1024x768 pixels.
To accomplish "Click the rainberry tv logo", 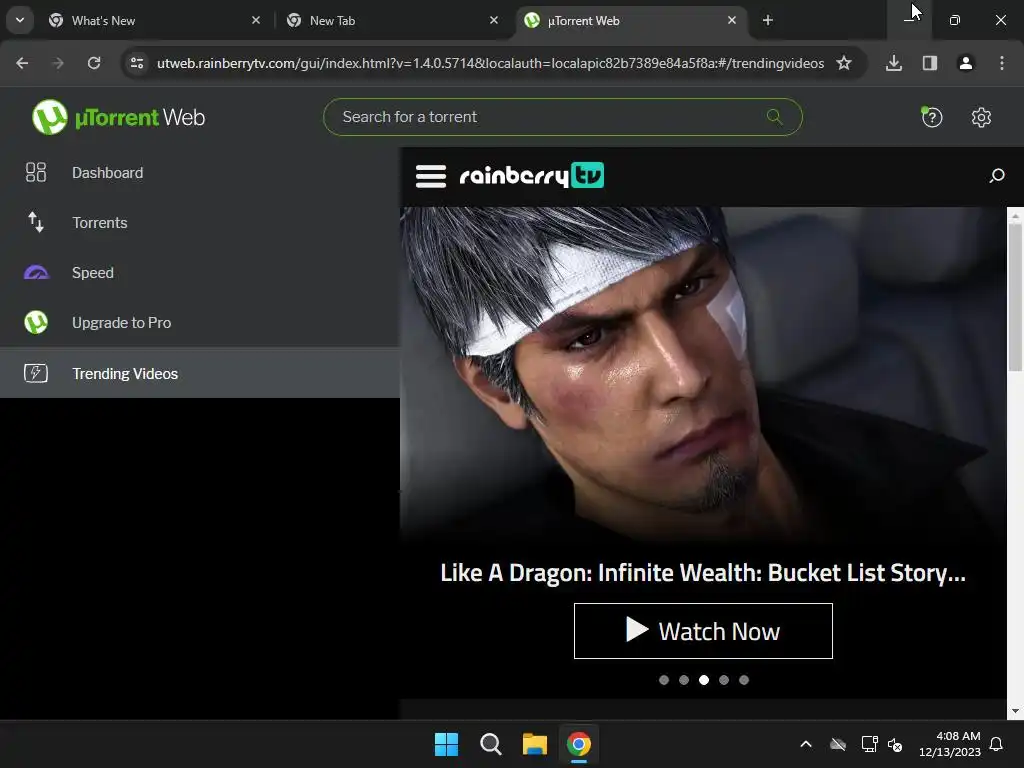I will pos(532,175).
